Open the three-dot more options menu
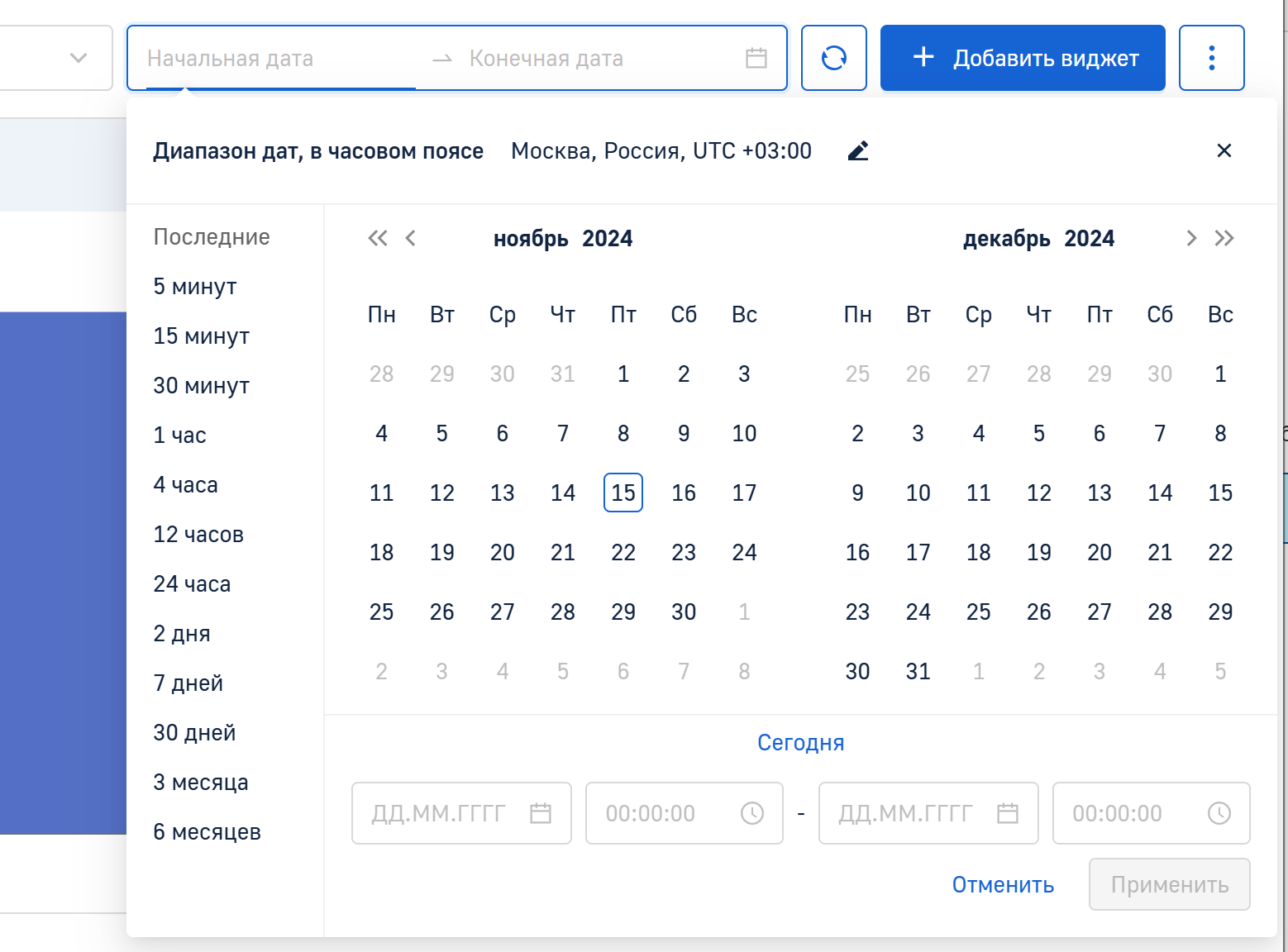Image resolution: width=1288 pixels, height=952 pixels. coord(1211,58)
